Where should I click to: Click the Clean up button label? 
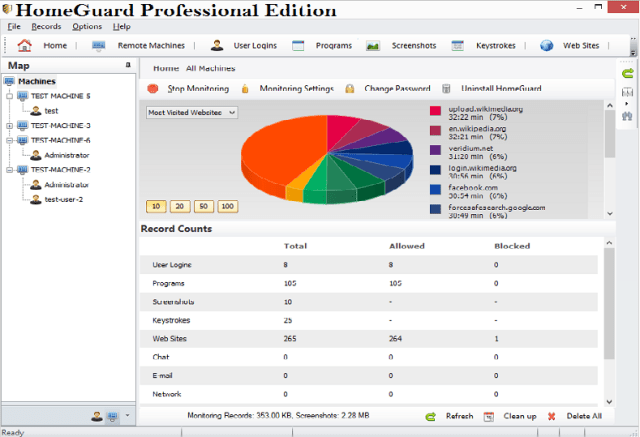[x=520, y=416]
